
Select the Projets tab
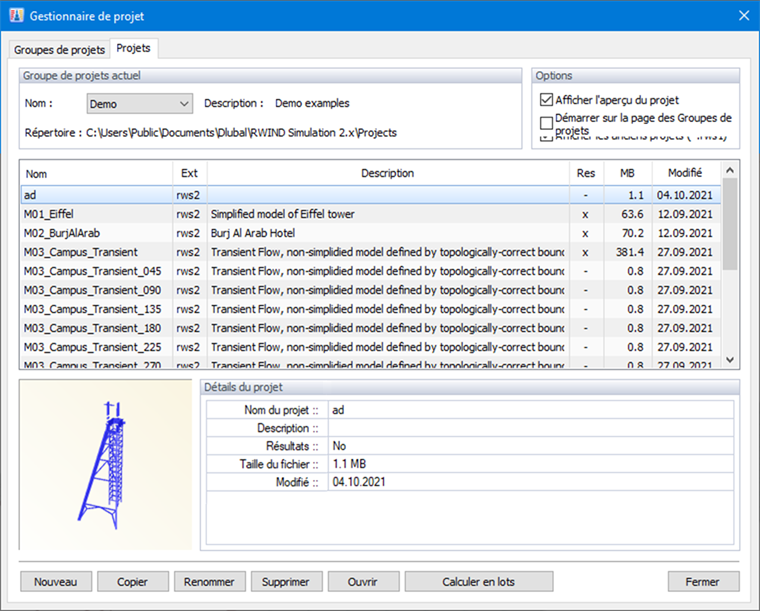tap(133, 48)
